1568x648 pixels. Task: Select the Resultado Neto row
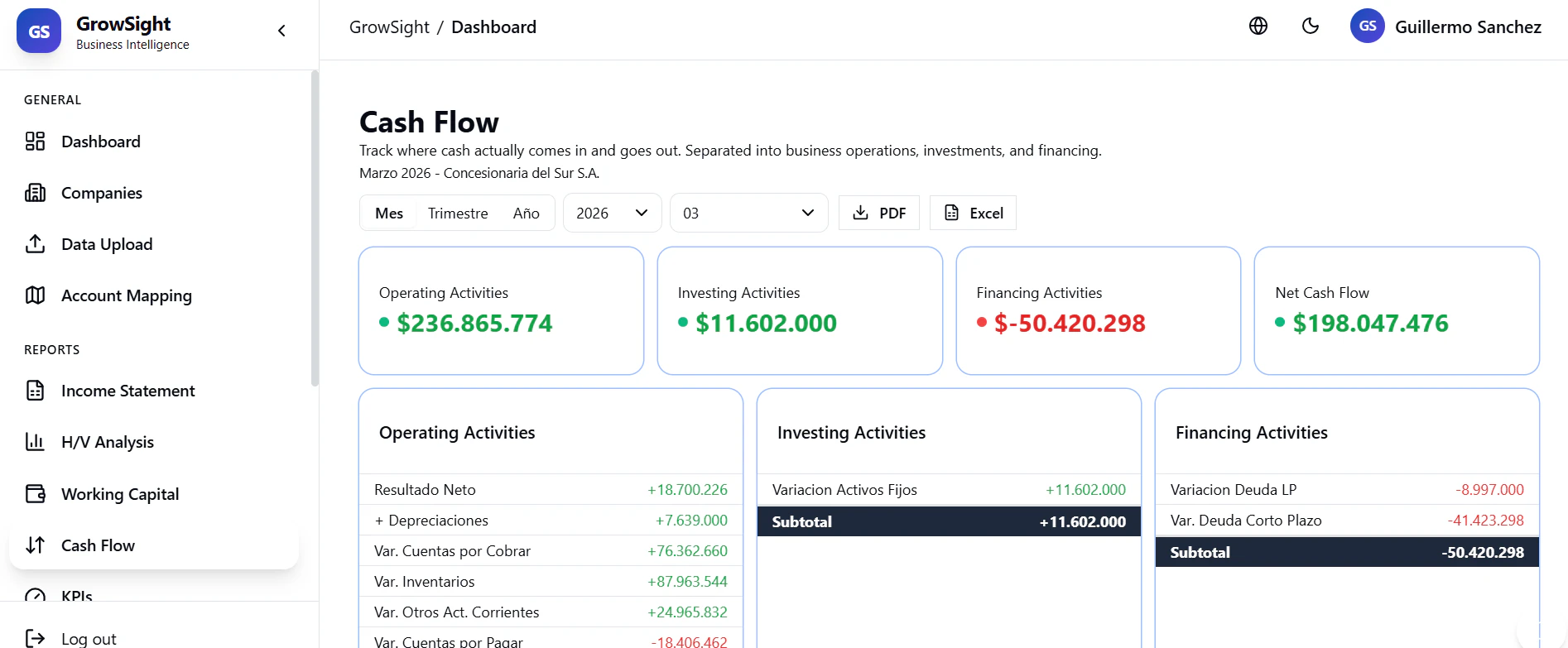click(551, 489)
